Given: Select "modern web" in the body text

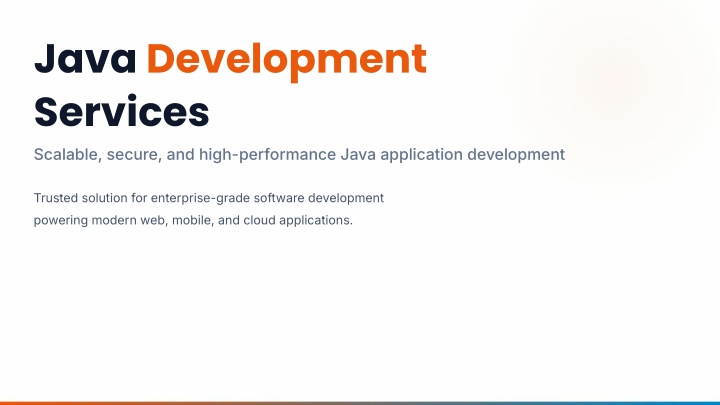Looking at the screenshot, I should 128,220.
